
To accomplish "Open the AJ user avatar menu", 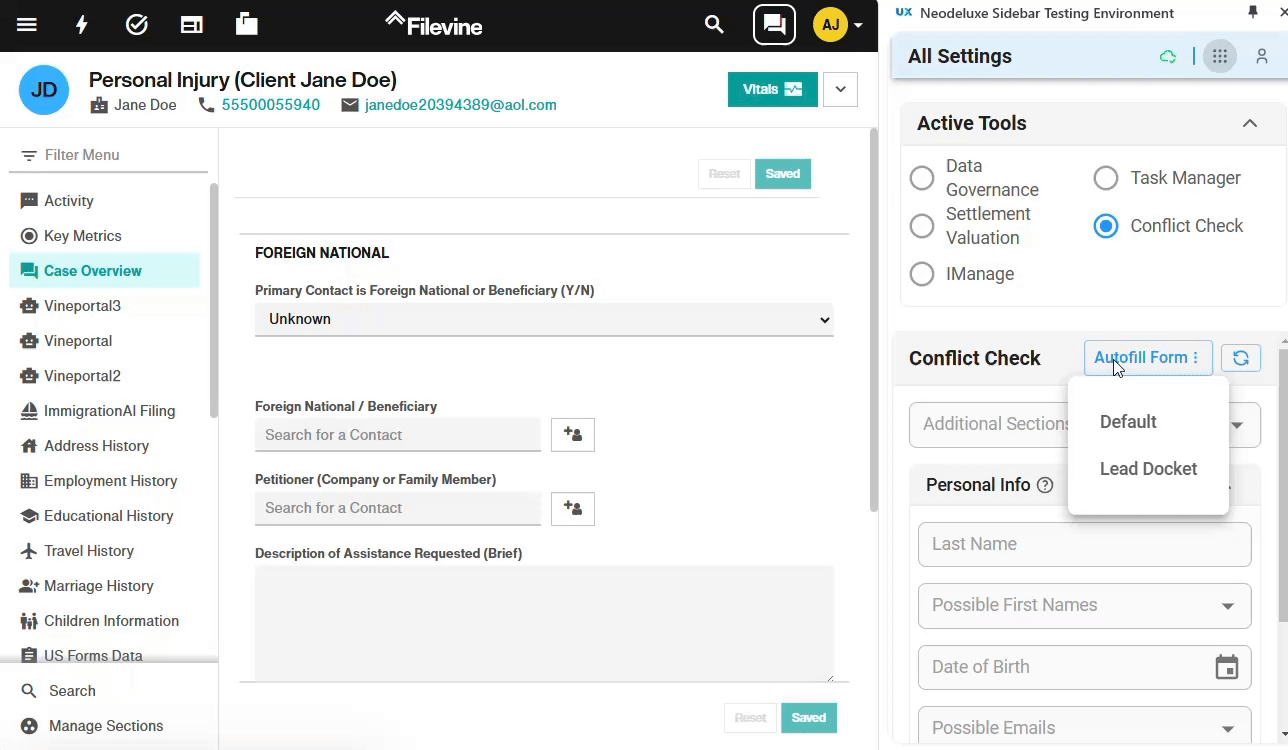I will (830, 25).
